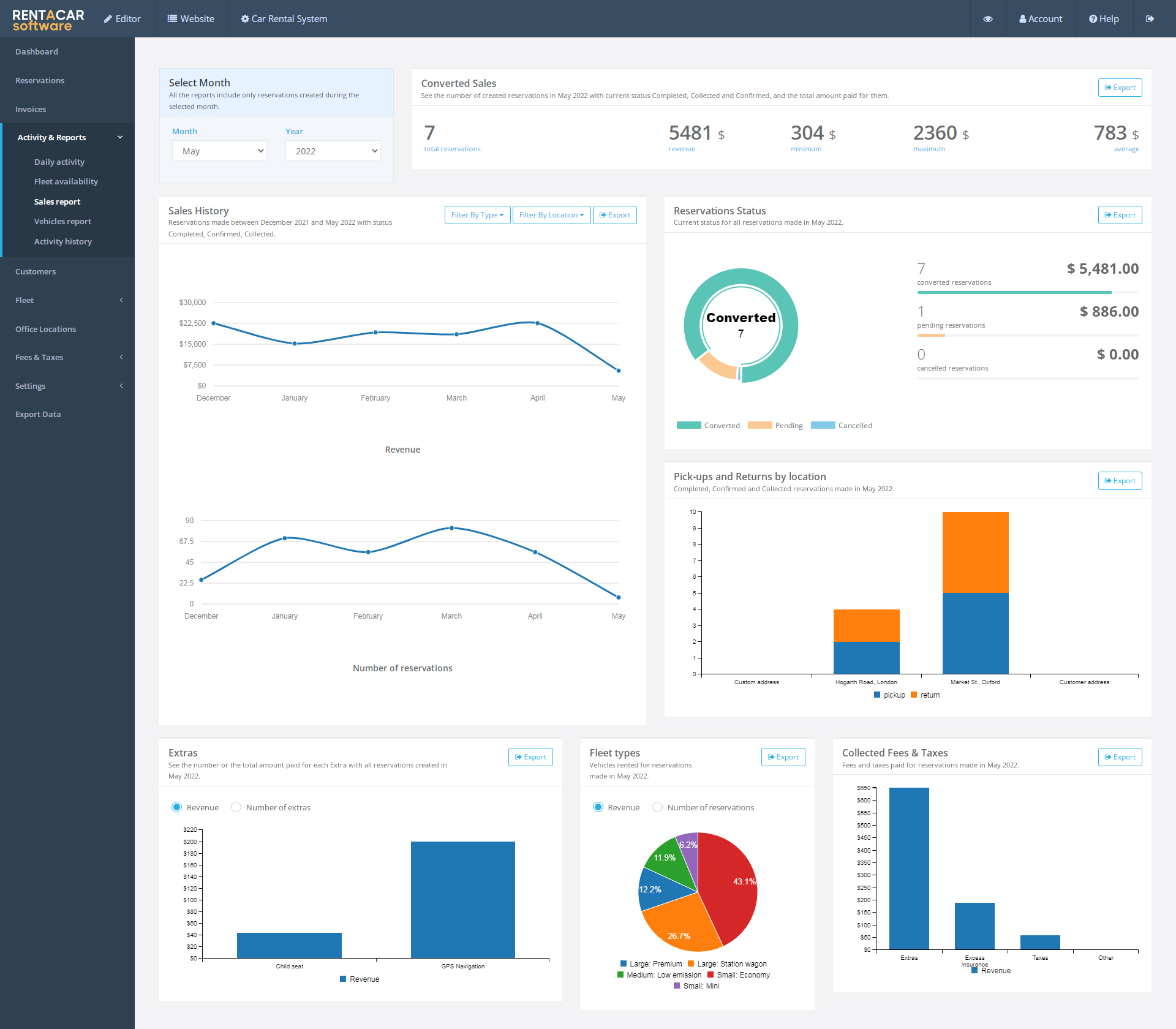Click the RentACar Software logo
This screenshot has width=1176, height=1029.
pyautogui.click(x=48, y=19)
